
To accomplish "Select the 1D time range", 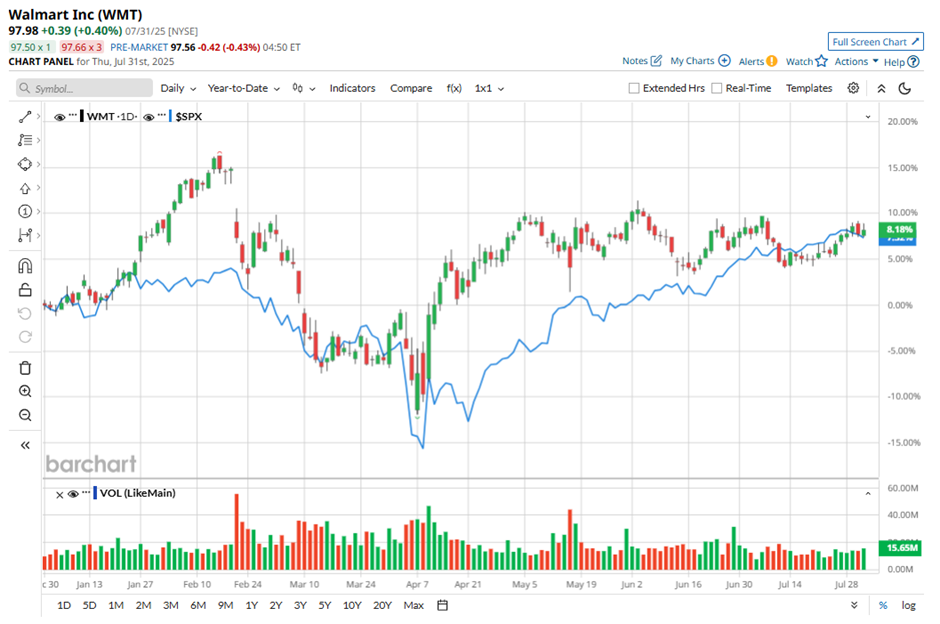I will tap(64, 605).
